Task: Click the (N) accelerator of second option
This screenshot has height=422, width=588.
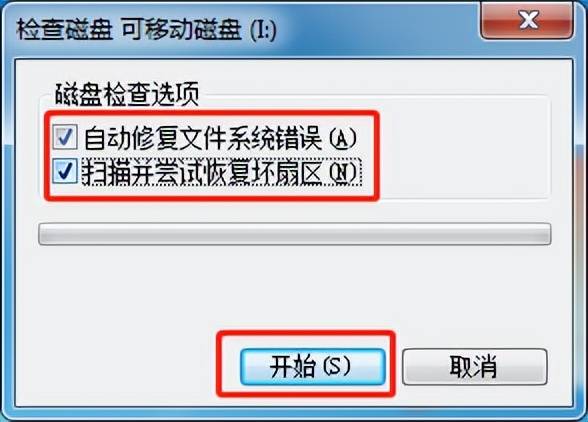Action: (x=343, y=172)
